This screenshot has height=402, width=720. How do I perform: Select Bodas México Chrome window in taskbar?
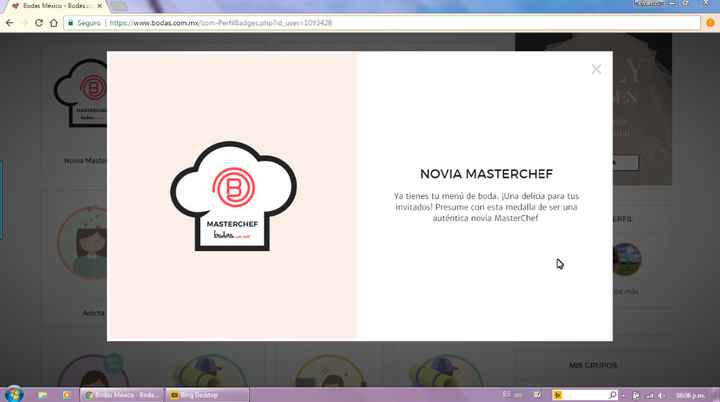[120, 394]
